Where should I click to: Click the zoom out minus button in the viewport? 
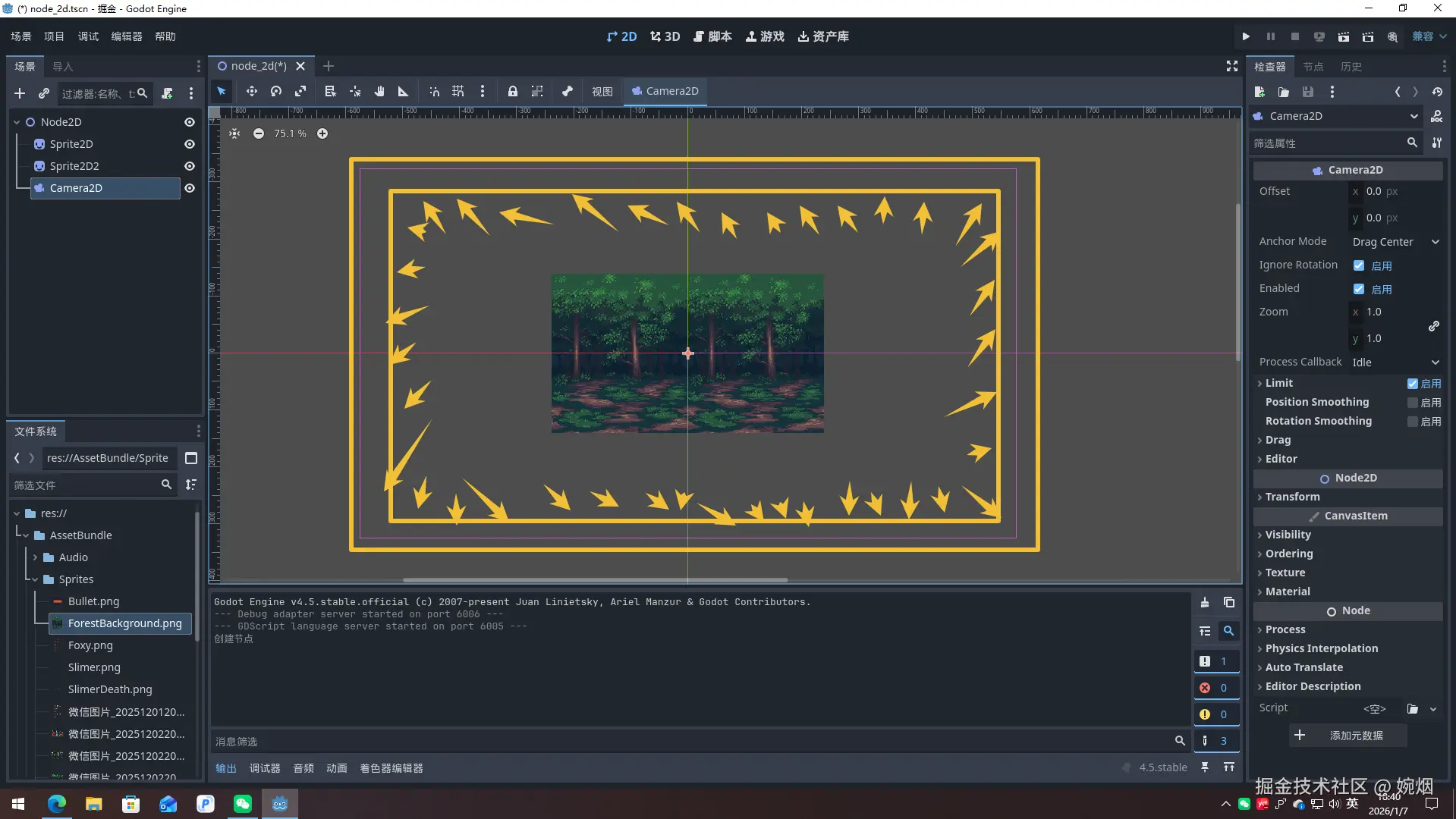tap(259, 133)
